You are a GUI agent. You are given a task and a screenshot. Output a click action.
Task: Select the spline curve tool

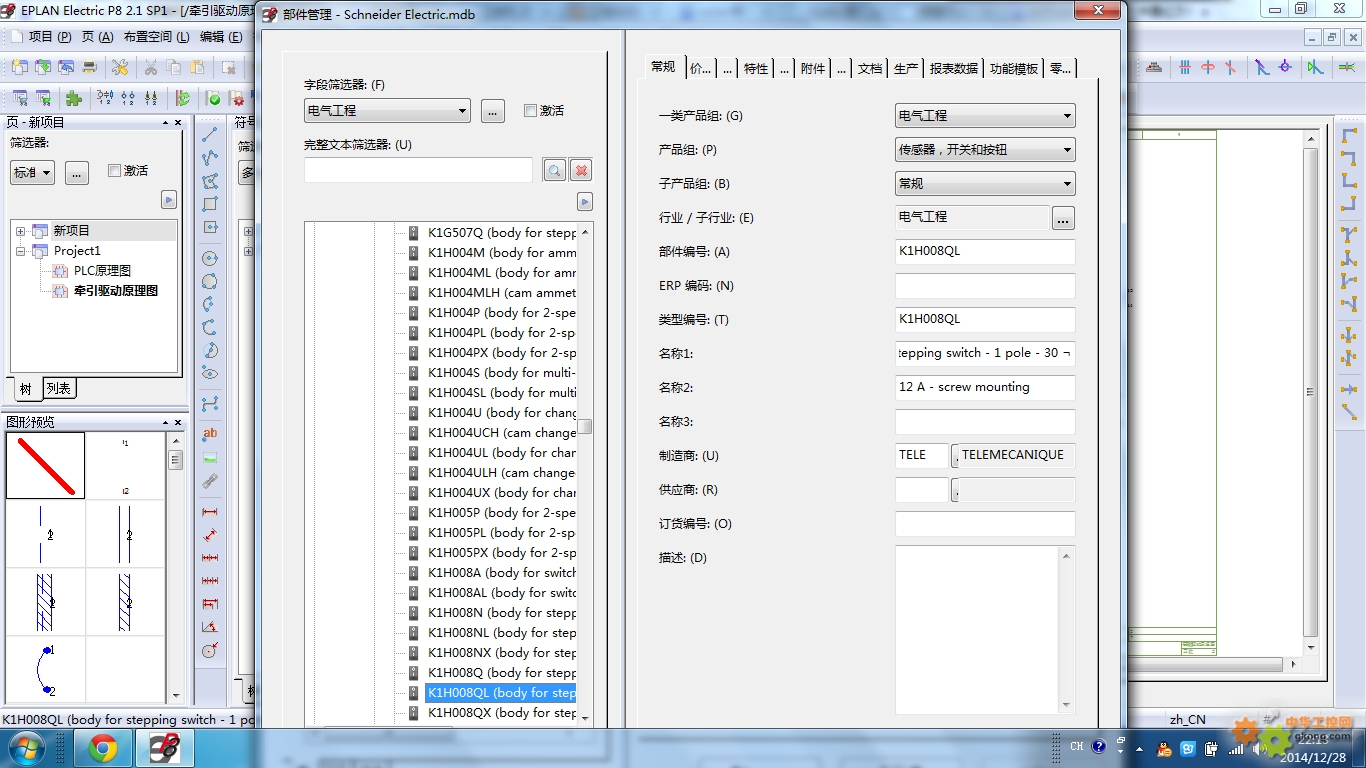click(210, 404)
